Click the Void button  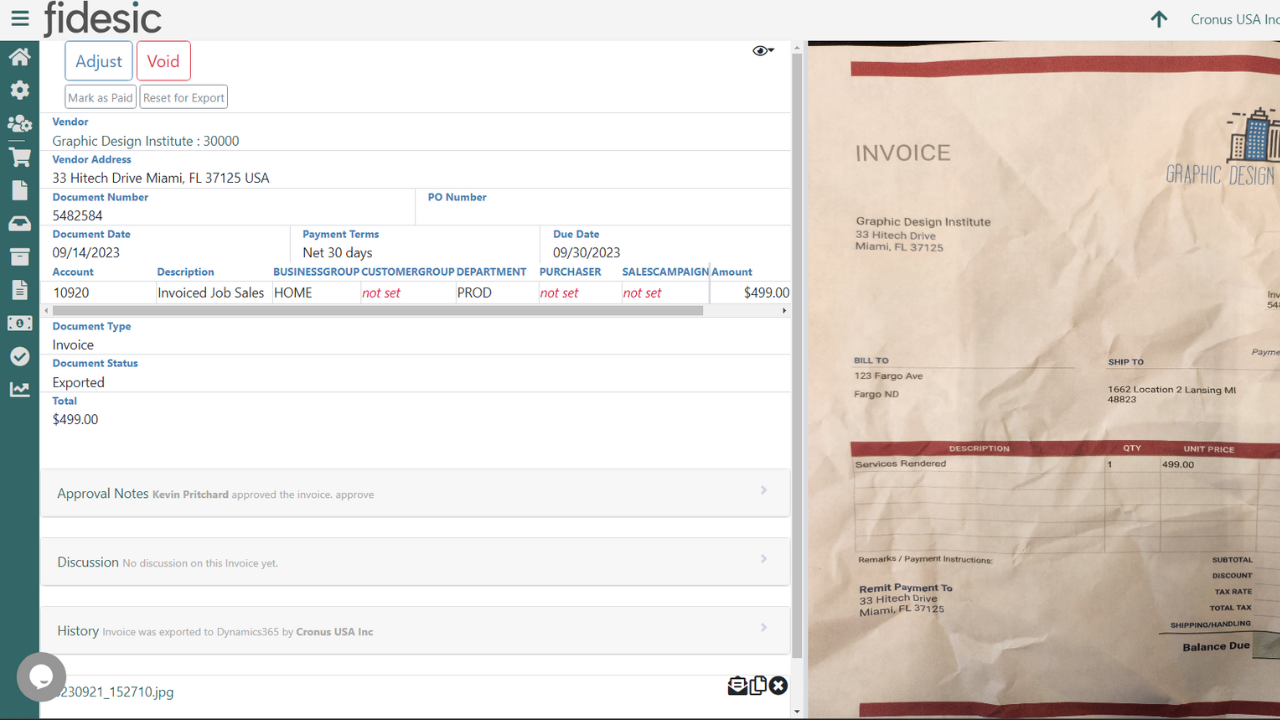coord(163,61)
